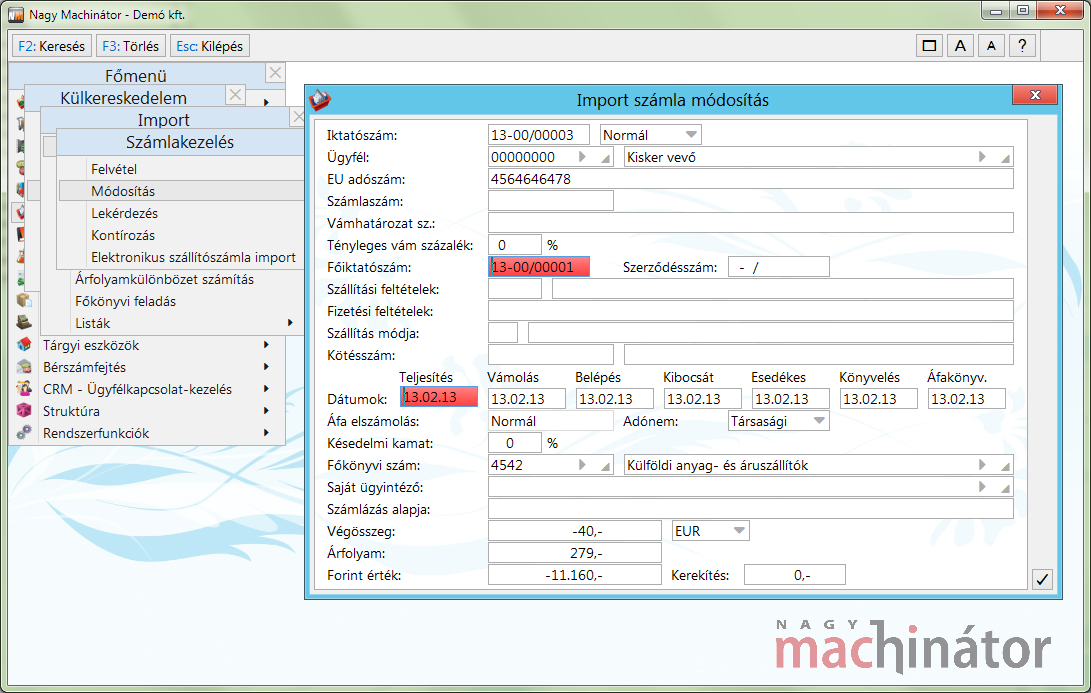1091x693 pixels.
Task: Click the Forint érték field
Action: pyautogui.click(x=575, y=575)
